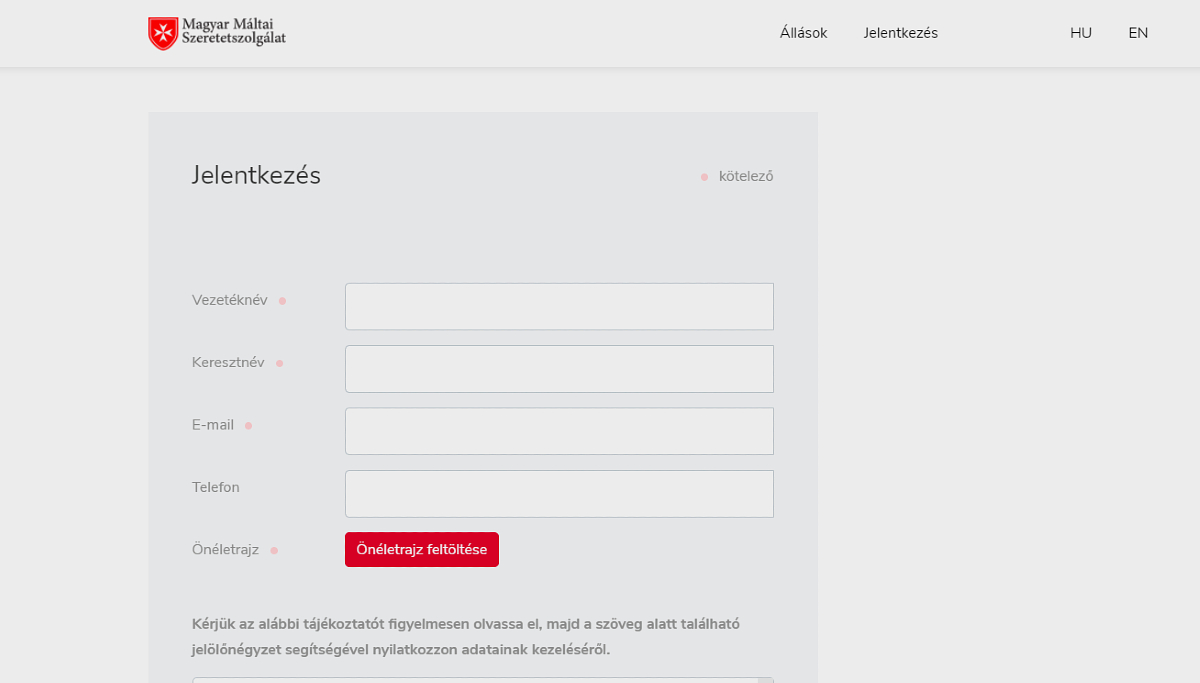Click into the Keresztnév text field
The height and width of the screenshot is (683, 1200).
click(559, 369)
